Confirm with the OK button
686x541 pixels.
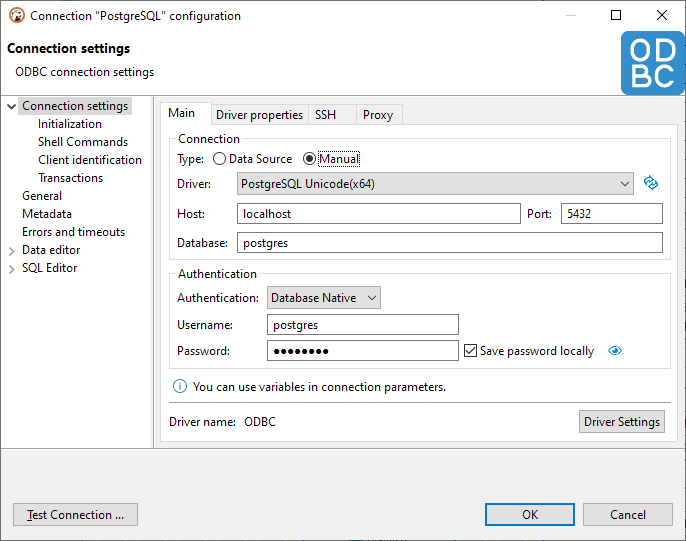click(530, 514)
